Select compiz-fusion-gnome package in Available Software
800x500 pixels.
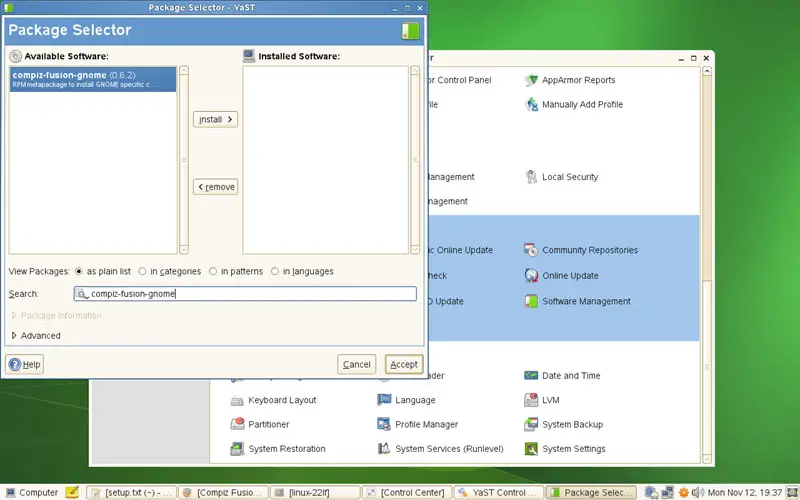pos(93,79)
